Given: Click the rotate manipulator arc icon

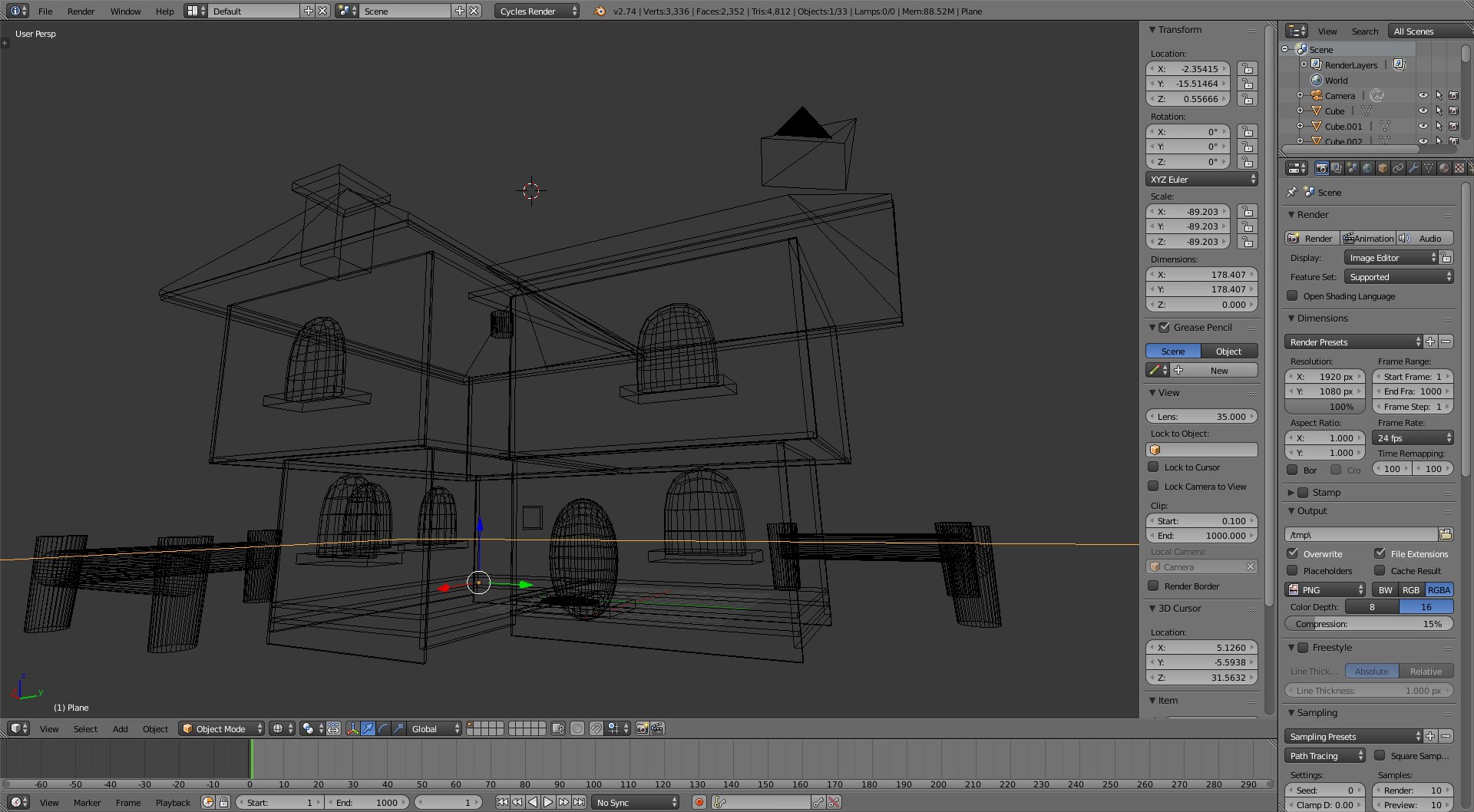Looking at the screenshot, I should coord(383,728).
